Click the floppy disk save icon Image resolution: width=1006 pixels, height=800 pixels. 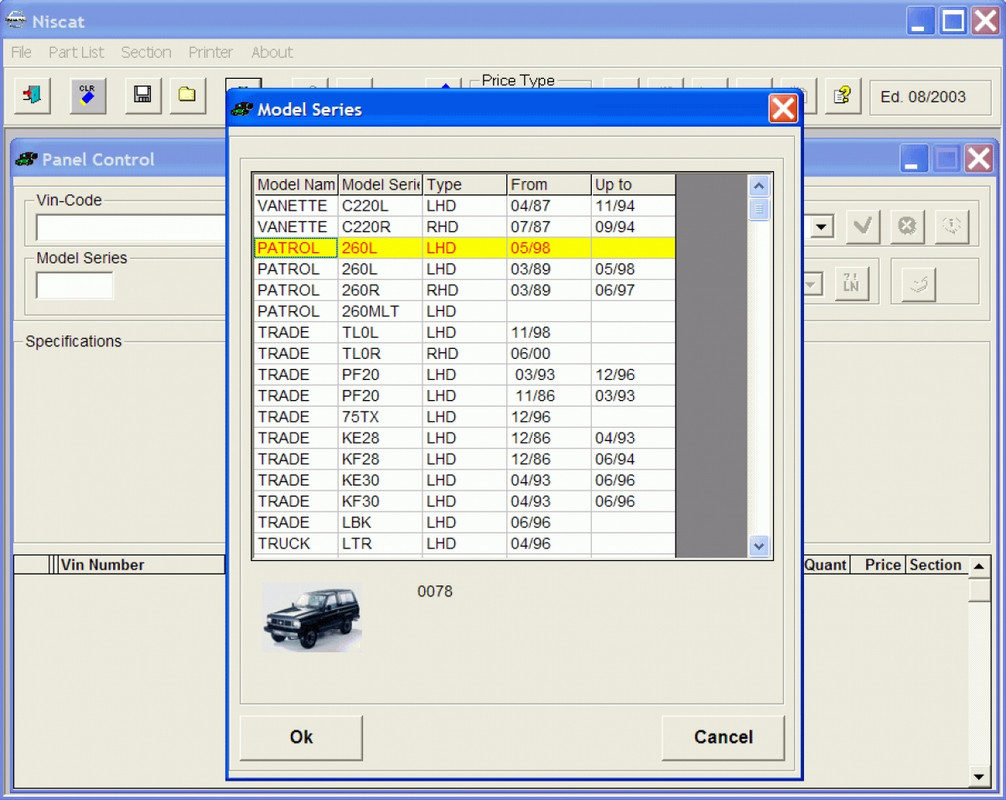(142, 96)
